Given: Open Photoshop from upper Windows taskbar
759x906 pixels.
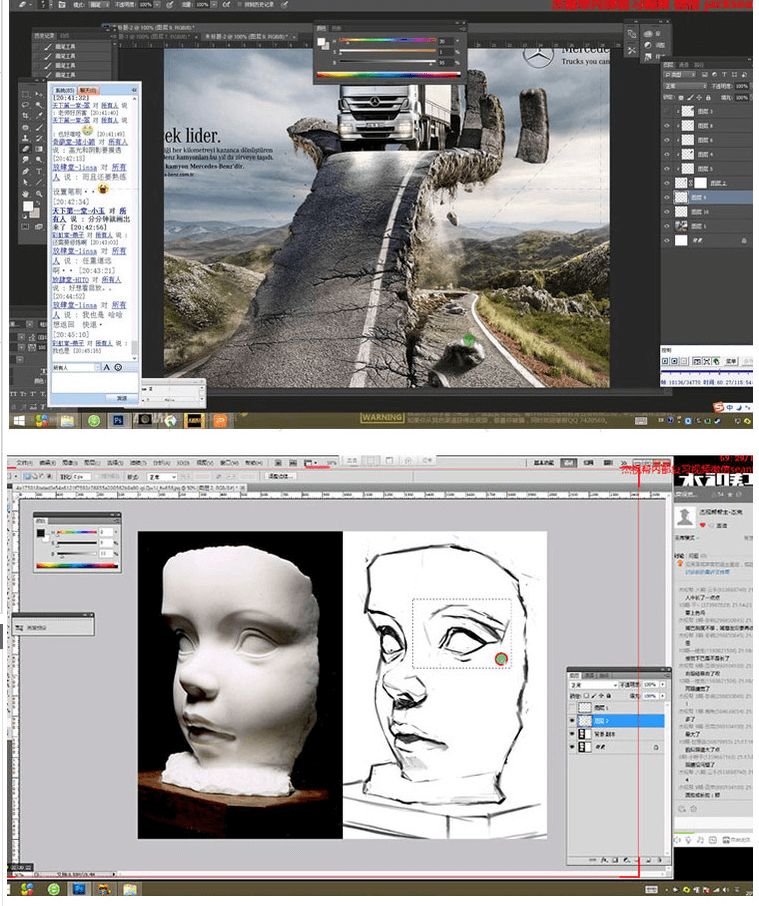Looking at the screenshot, I should 118,421.
